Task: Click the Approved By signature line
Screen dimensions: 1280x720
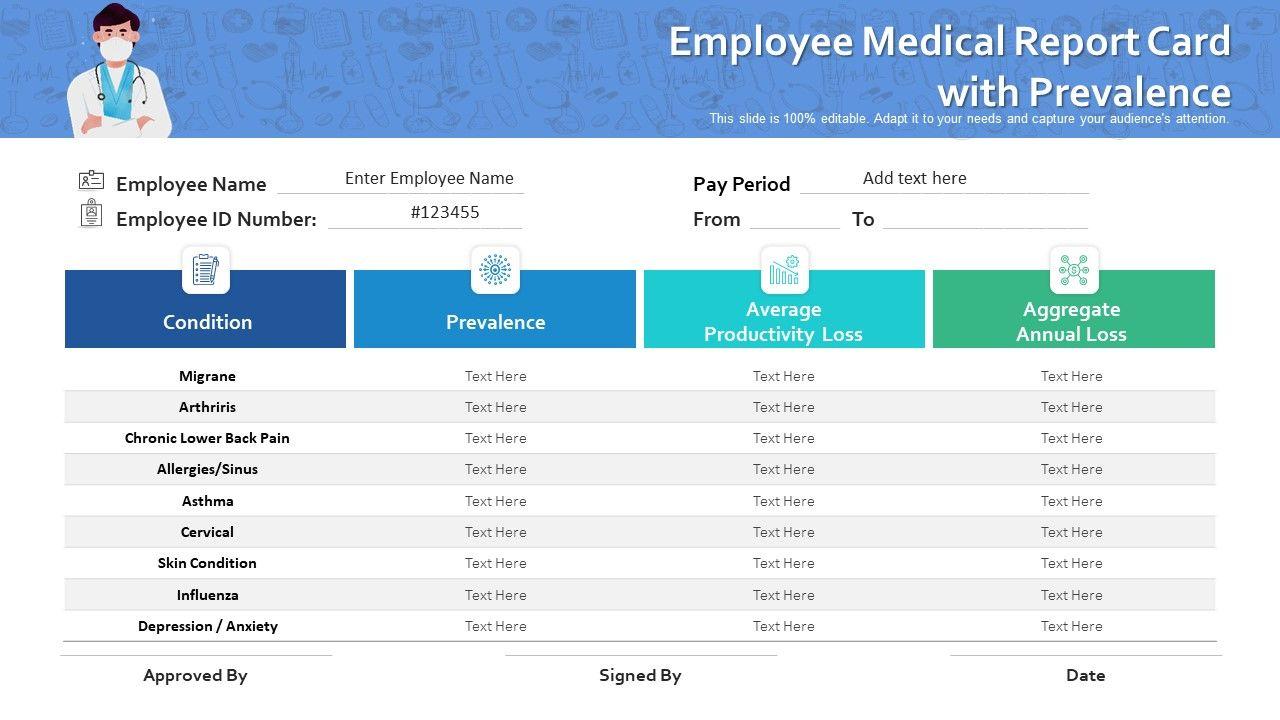Action: [196, 657]
